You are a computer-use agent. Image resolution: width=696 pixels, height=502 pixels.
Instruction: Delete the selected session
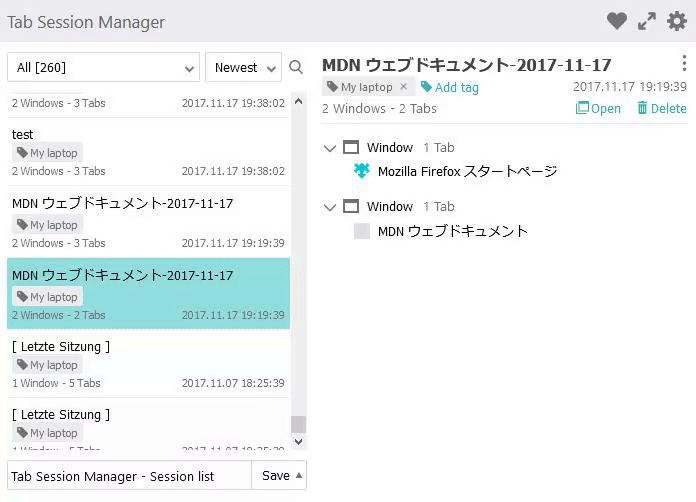click(662, 108)
